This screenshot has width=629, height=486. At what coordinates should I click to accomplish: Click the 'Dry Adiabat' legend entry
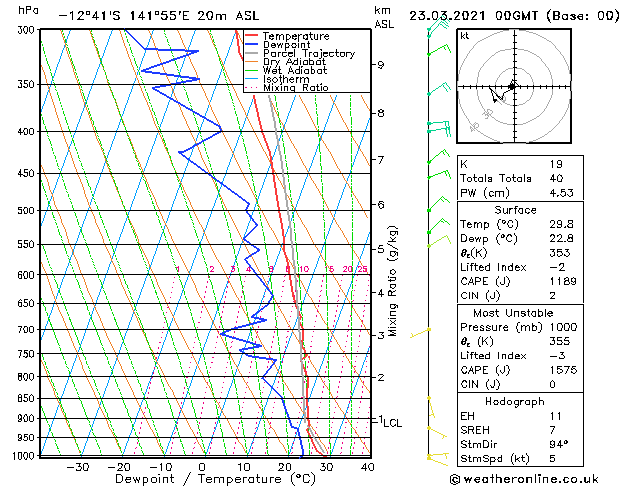294,62
